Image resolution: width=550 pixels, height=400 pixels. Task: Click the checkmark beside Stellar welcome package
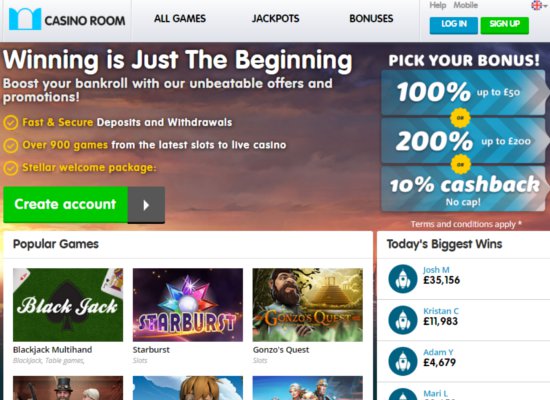11,168
